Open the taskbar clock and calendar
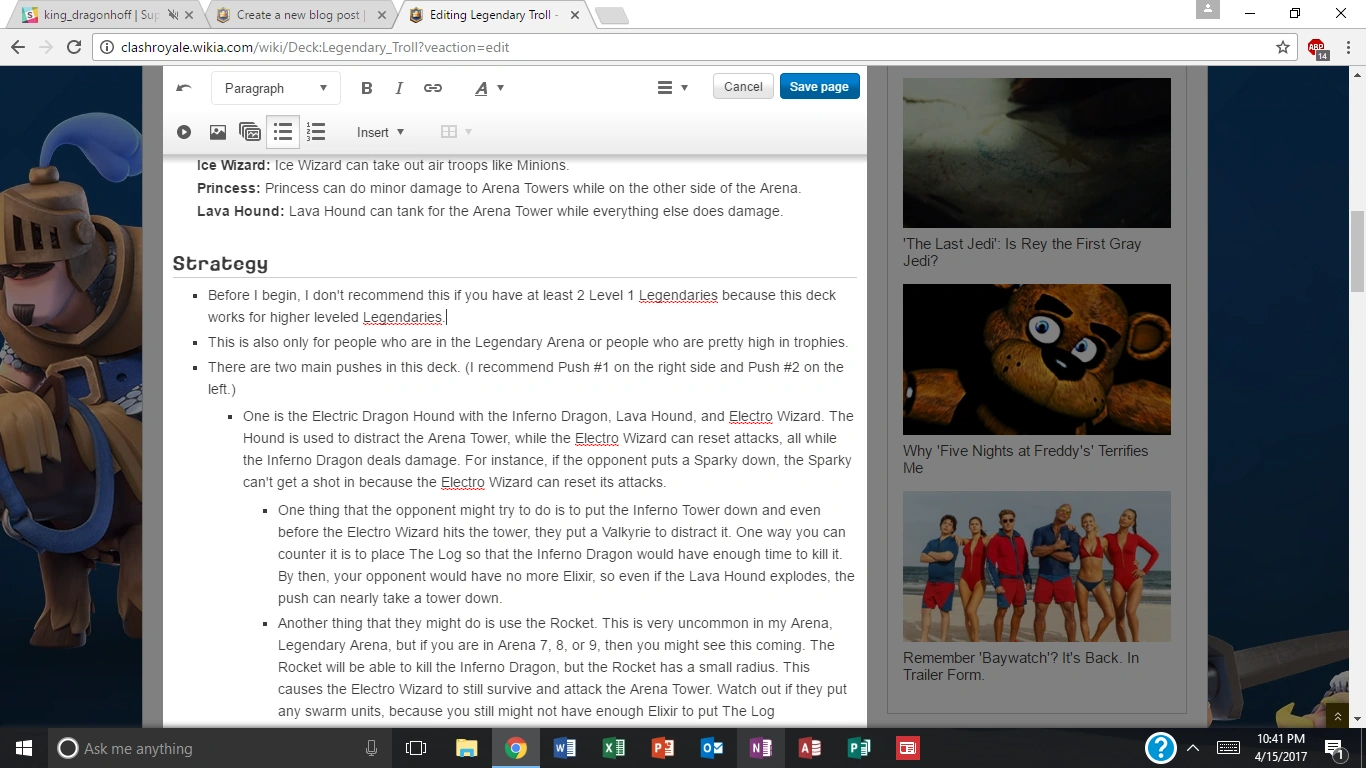 [x=1281, y=748]
